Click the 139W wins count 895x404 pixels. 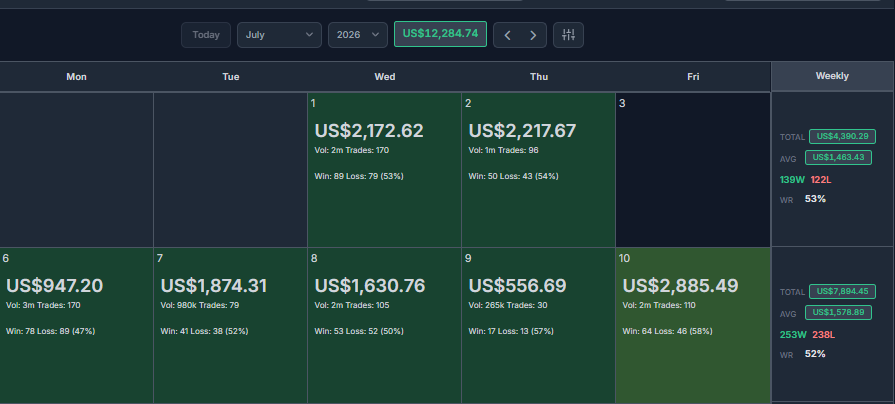tap(792, 180)
